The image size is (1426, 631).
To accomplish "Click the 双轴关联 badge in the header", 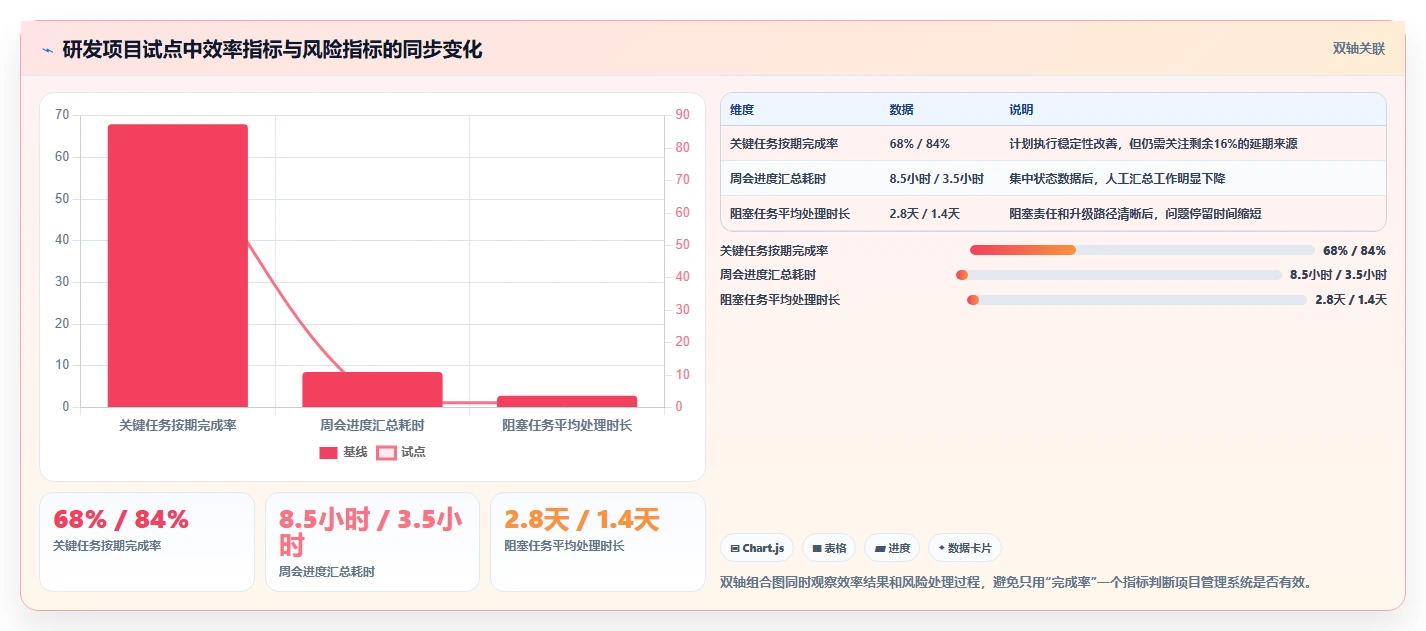I will [1358, 48].
